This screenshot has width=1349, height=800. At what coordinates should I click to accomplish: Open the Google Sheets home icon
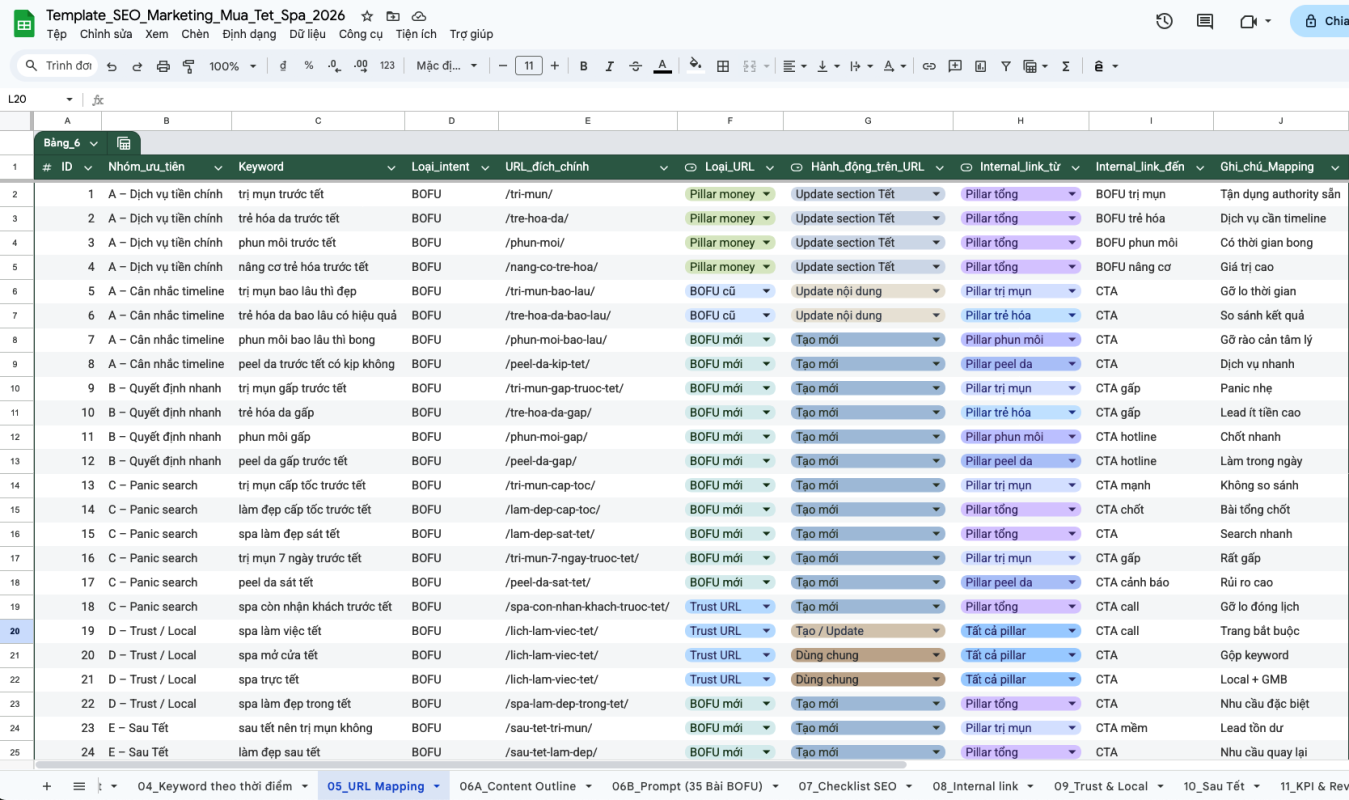click(24, 24)
